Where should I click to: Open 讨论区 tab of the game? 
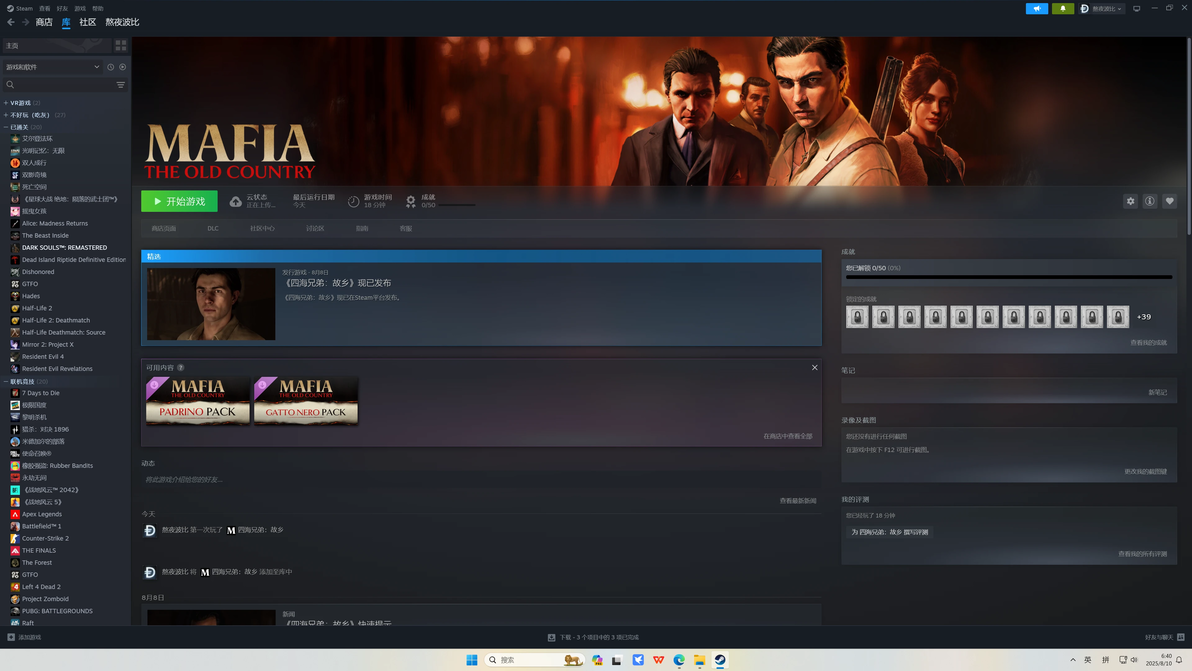(x=315, y=229)
